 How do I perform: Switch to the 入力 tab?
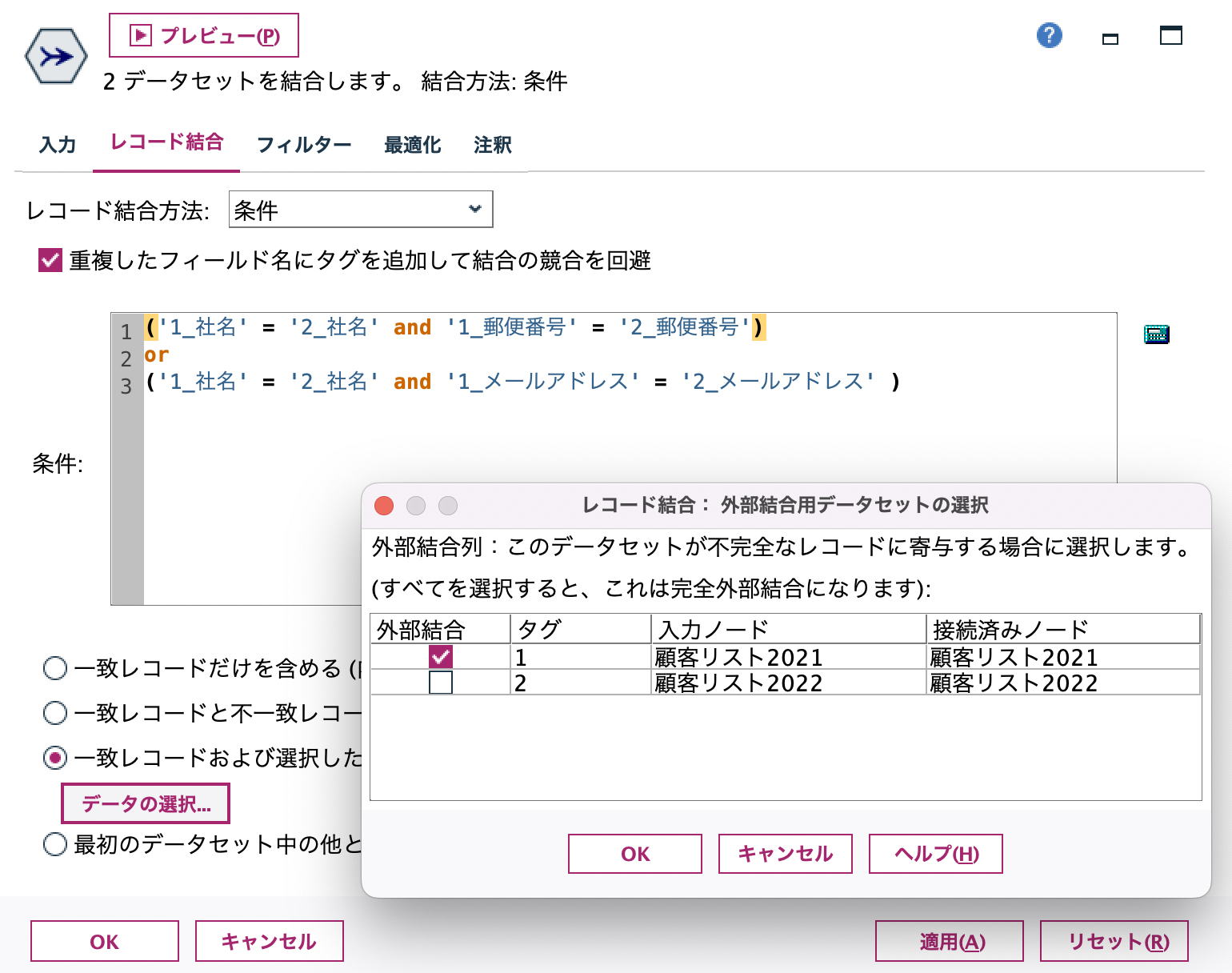56,144
